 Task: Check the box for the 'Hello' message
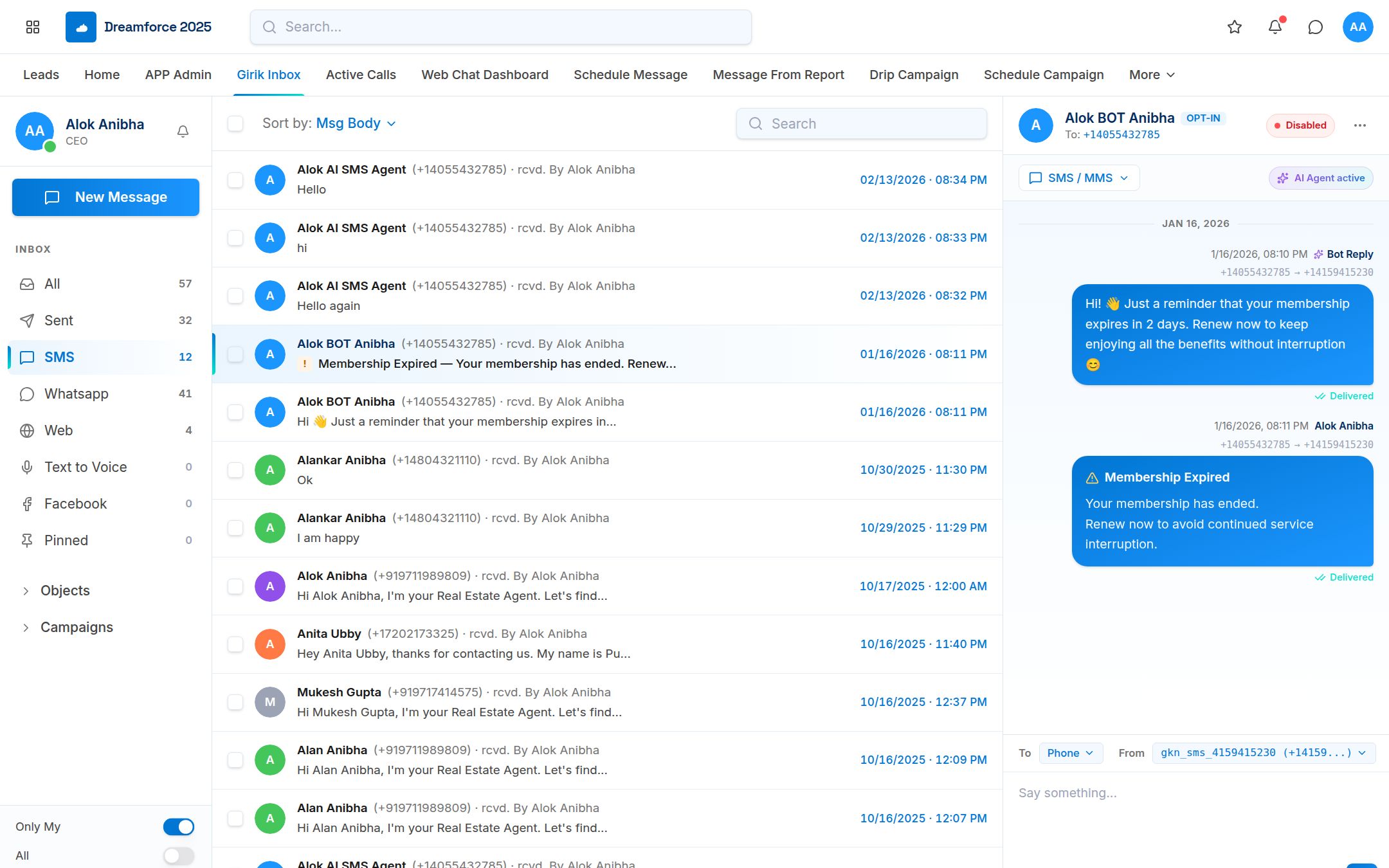click(235, 180)
